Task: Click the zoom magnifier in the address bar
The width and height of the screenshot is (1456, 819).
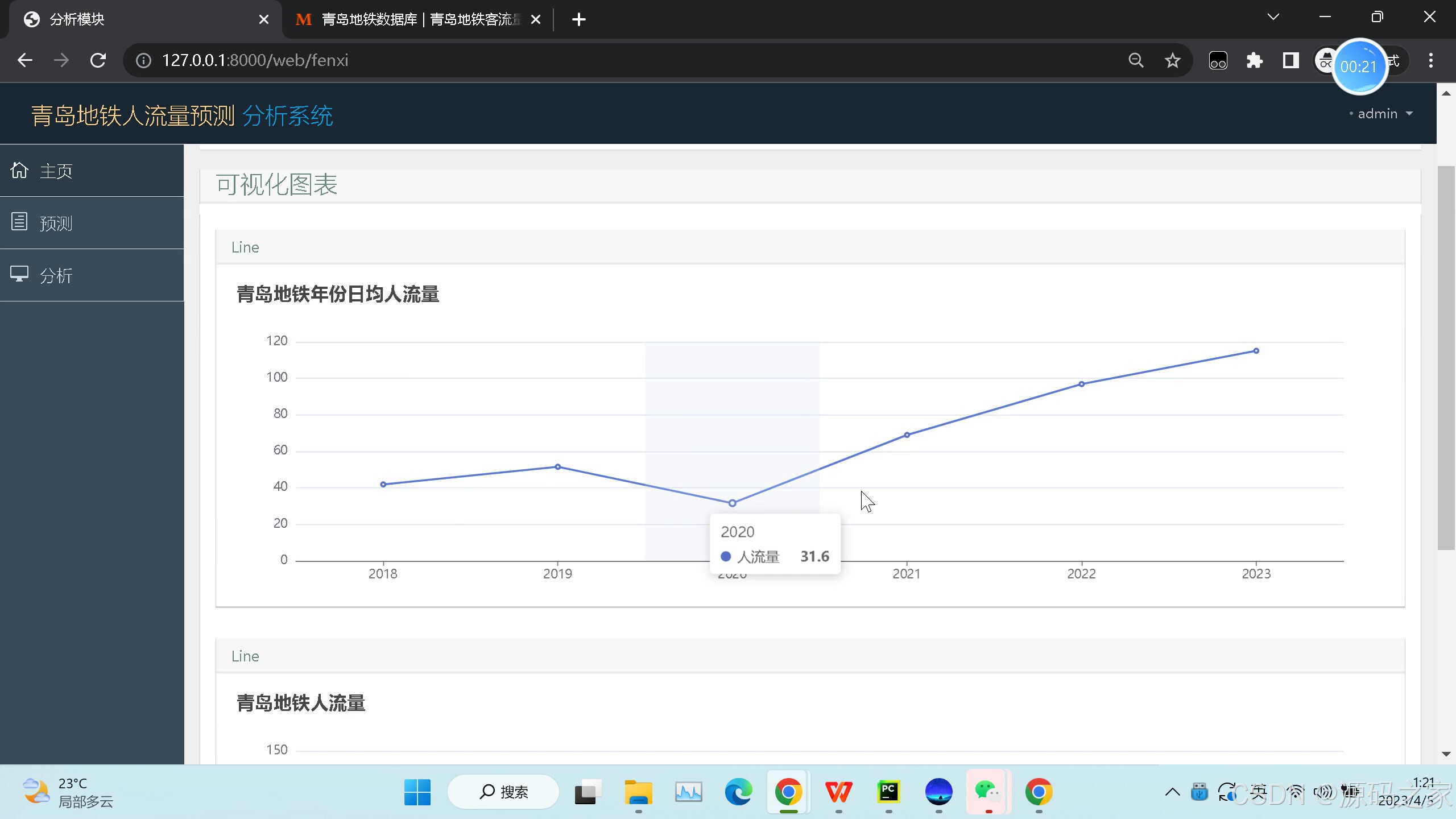Action: pos(1136,60)
